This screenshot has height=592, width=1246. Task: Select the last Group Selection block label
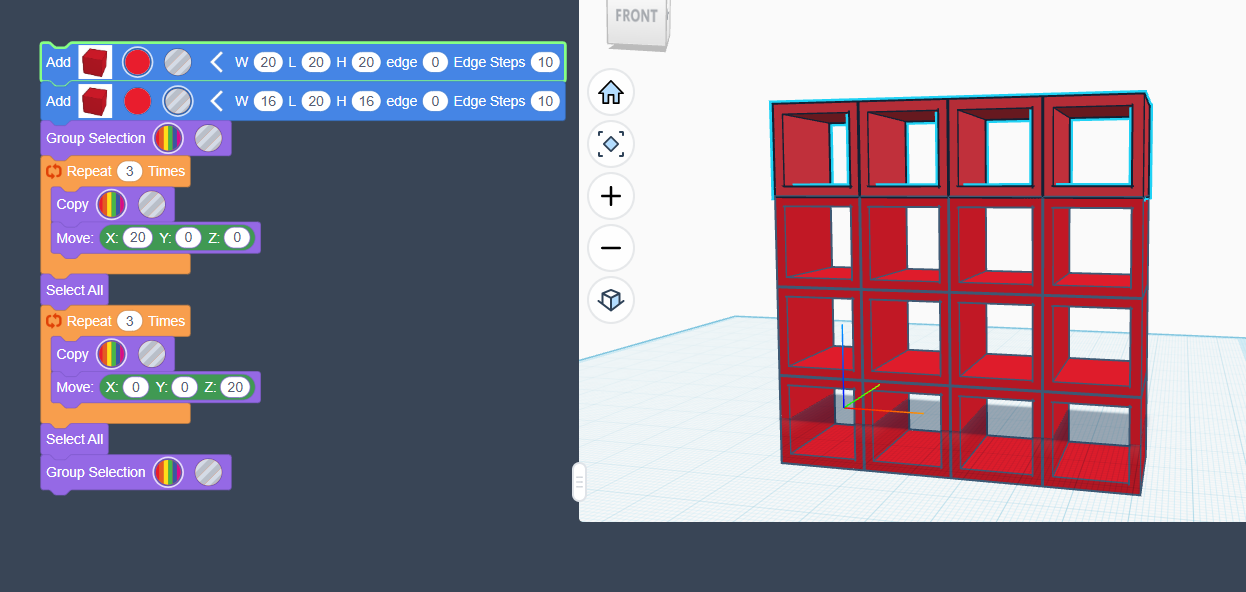coord(95,472)
